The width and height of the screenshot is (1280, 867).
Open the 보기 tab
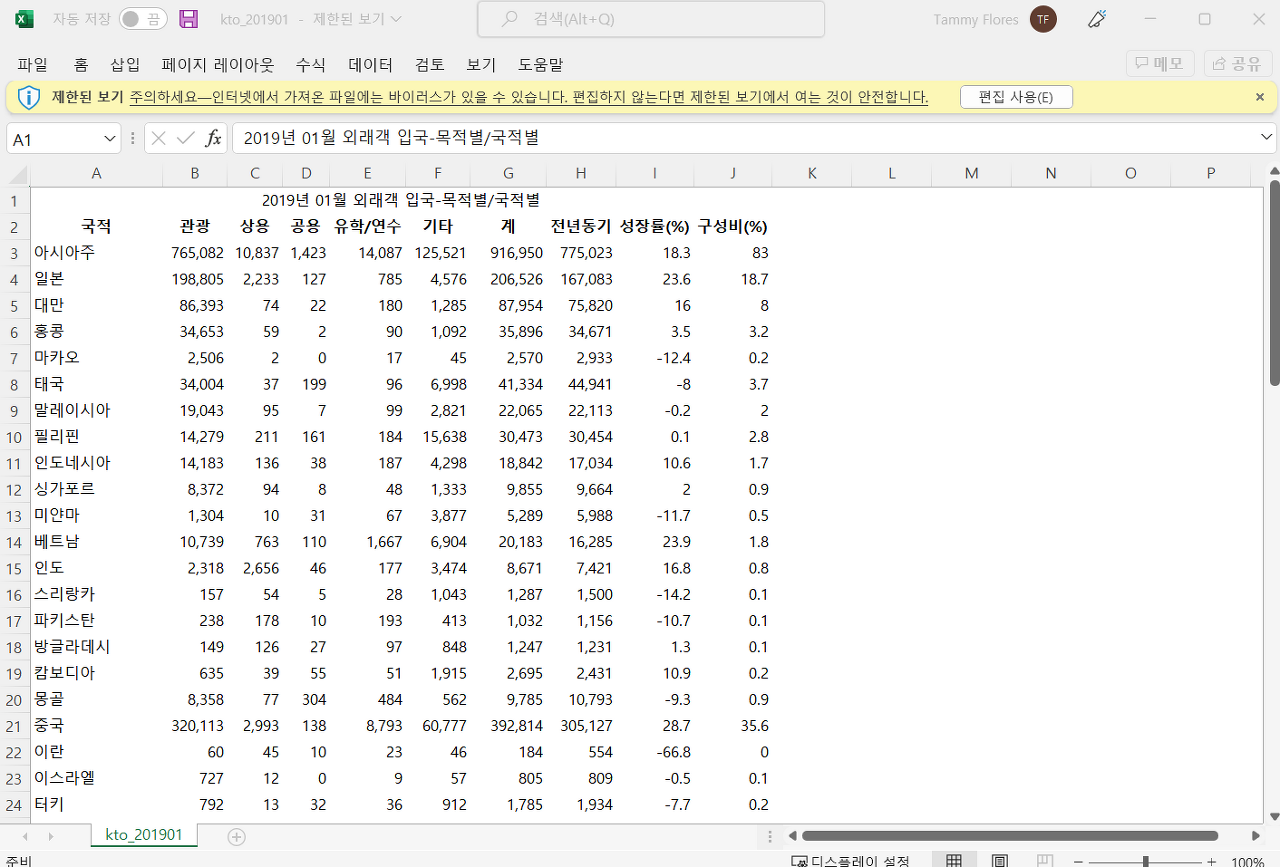click(x=481, y=64)
